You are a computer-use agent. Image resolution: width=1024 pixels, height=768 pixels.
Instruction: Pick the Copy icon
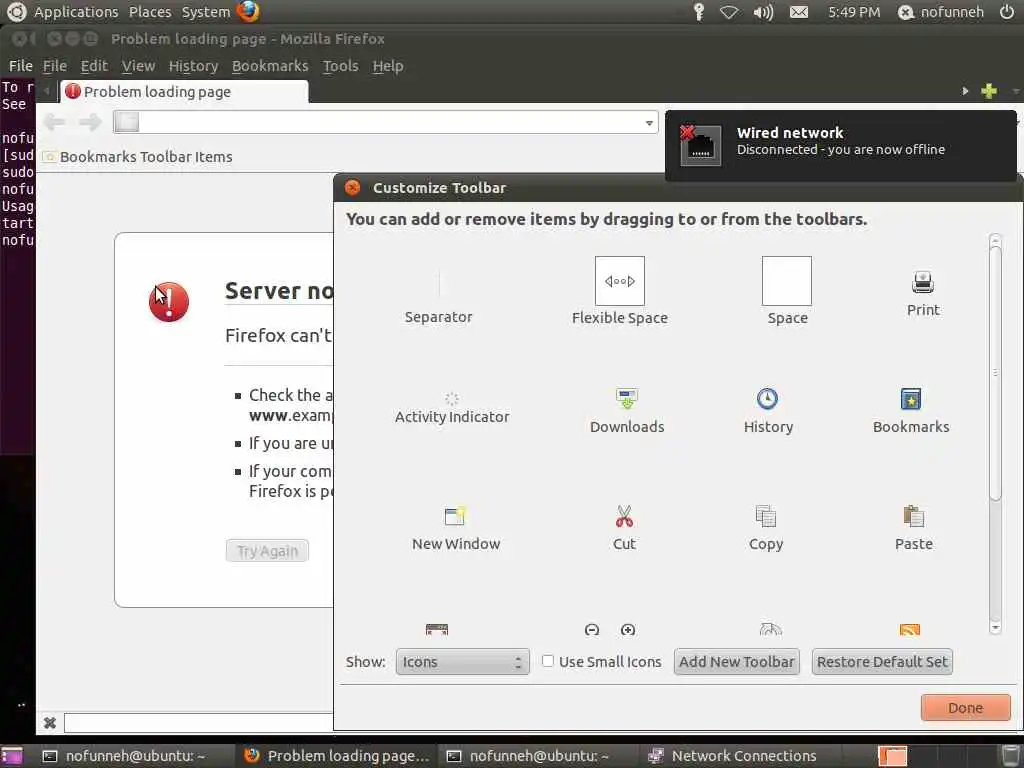[765, 516]
